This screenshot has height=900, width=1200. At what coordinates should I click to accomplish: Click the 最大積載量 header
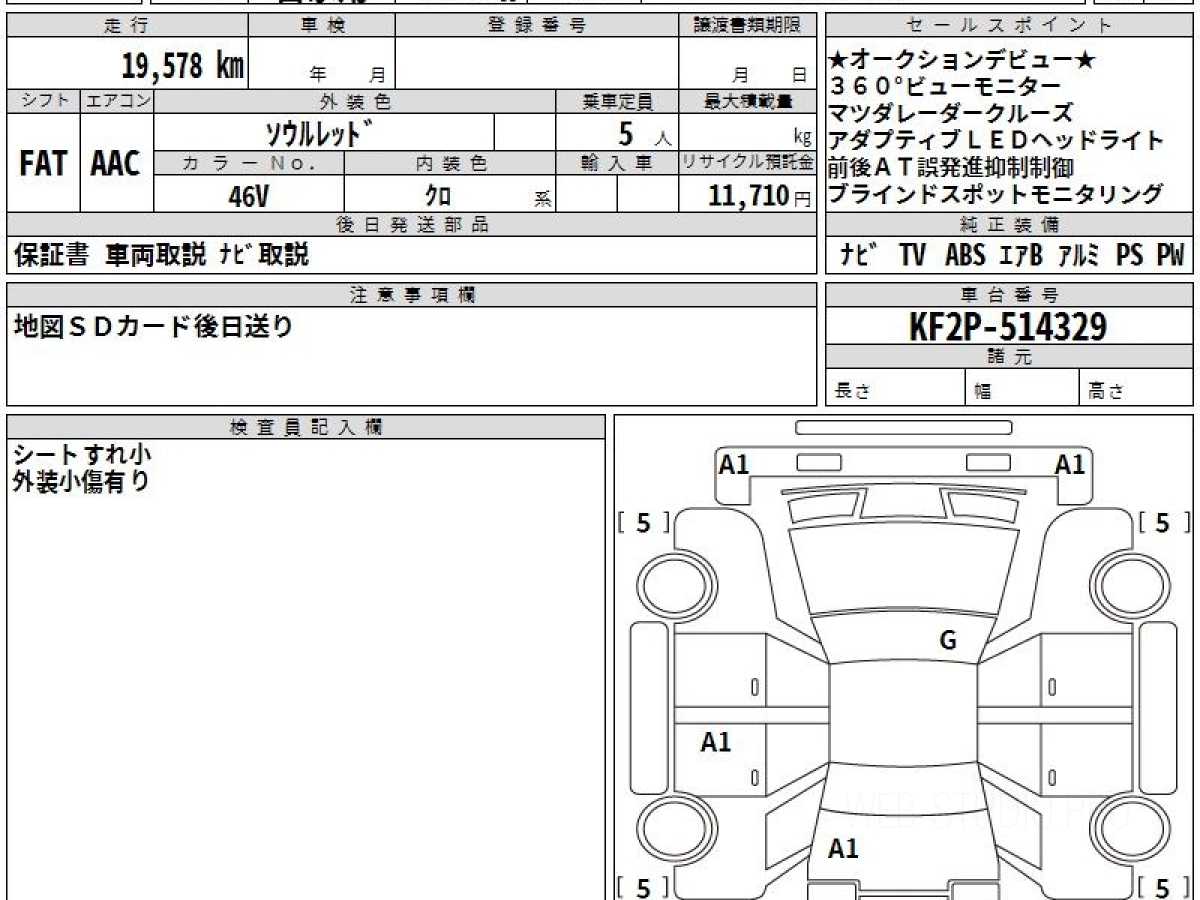coord(748,101)
